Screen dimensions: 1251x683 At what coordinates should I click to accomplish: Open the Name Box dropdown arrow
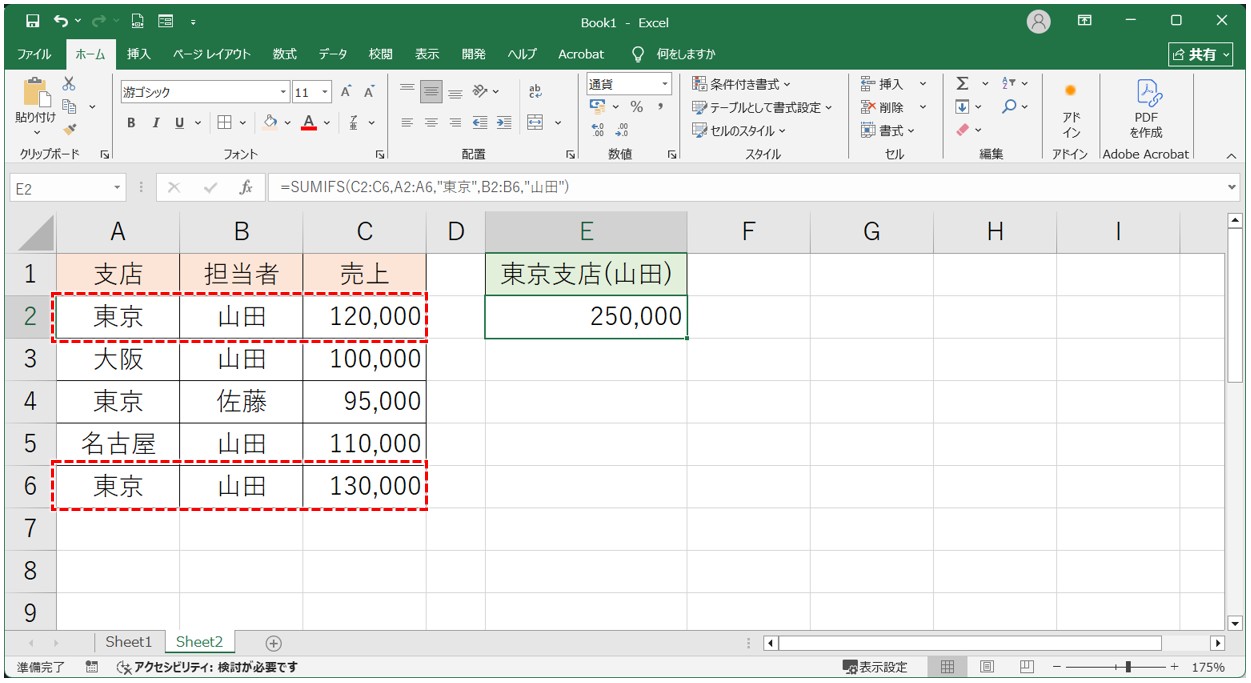(118, 188)
